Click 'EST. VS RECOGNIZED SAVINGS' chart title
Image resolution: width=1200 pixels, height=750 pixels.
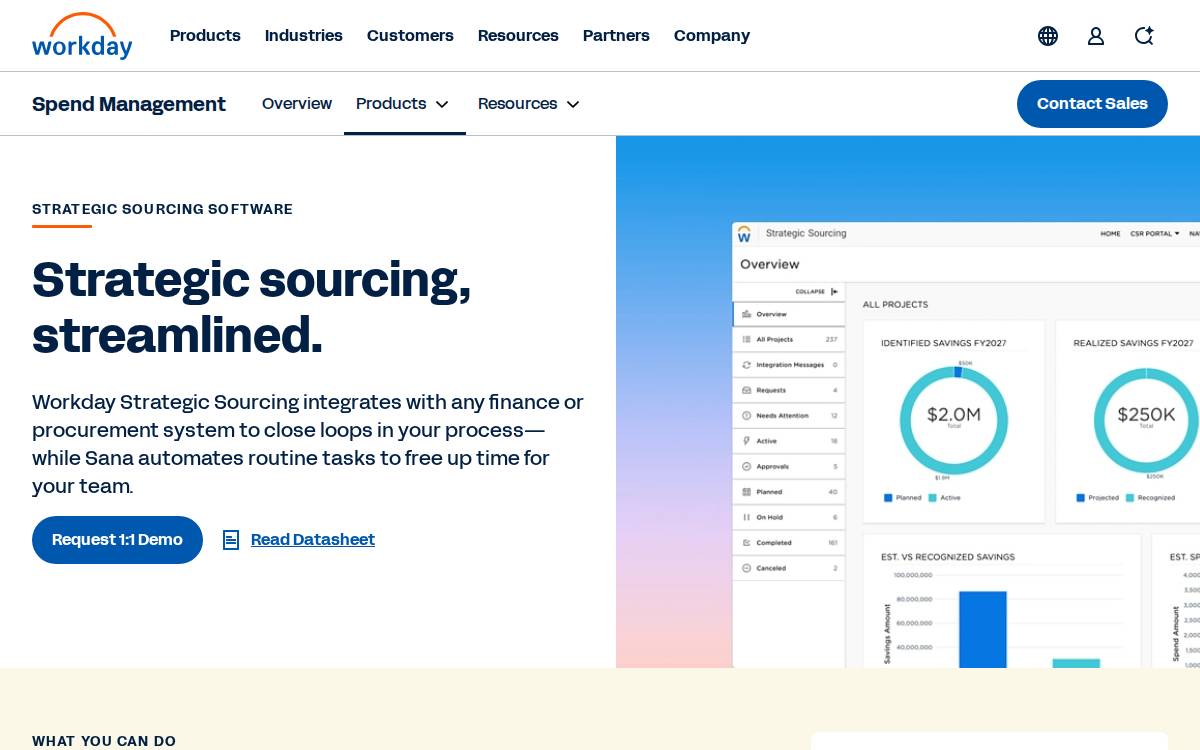948,557
